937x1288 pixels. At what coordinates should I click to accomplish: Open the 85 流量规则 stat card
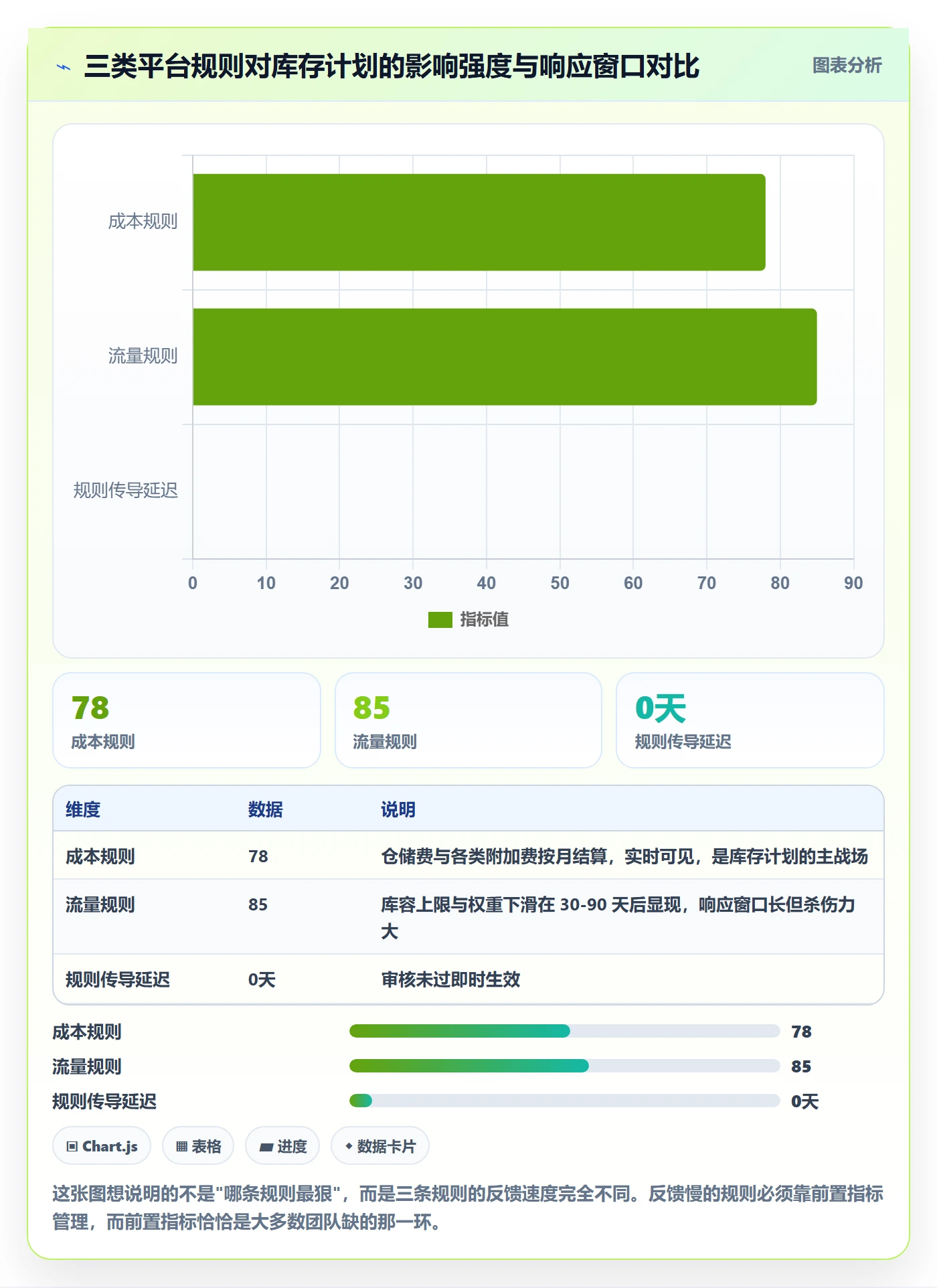tap(468, 720)
